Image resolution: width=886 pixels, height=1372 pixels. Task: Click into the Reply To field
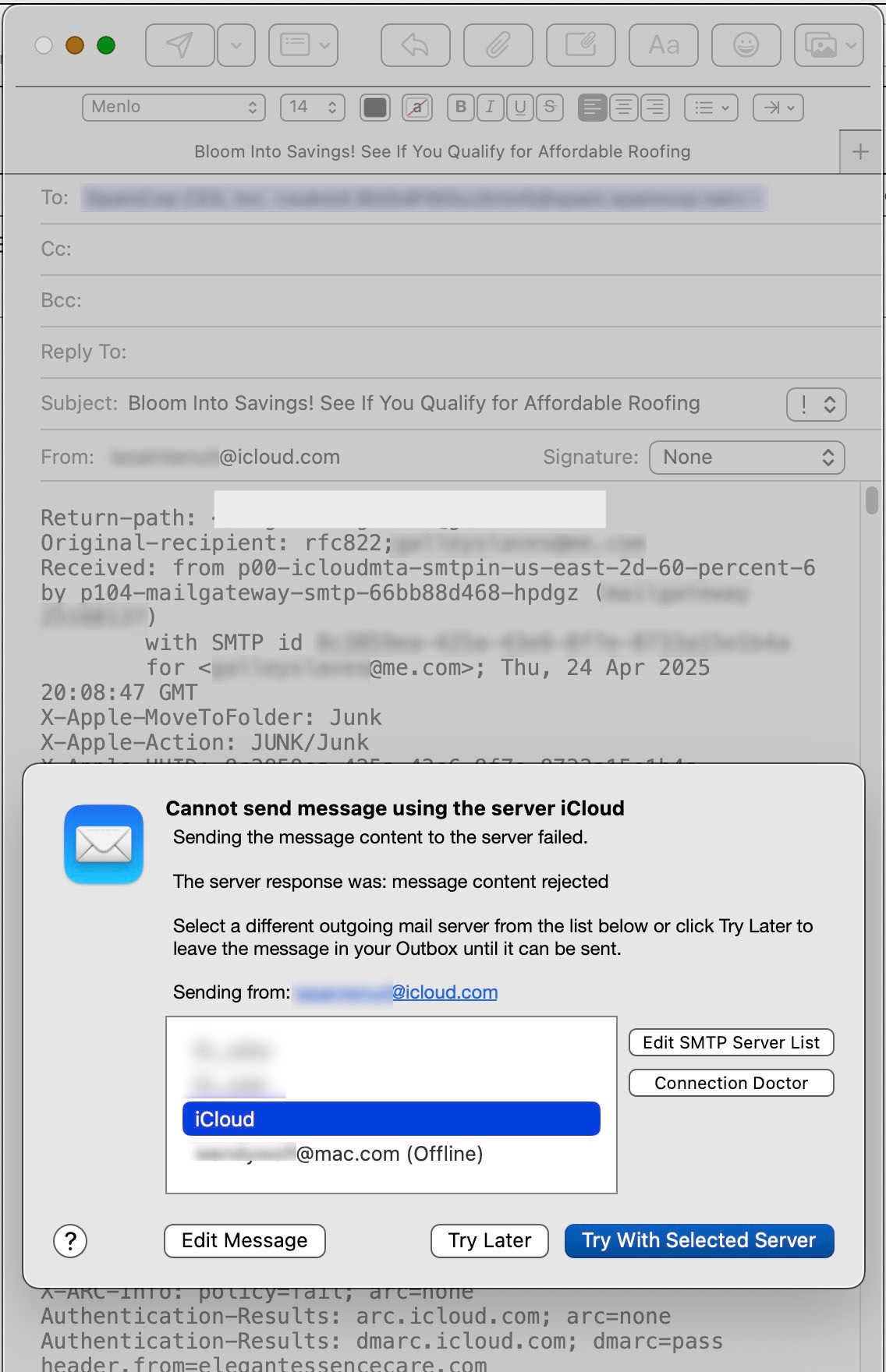(461, 352)
